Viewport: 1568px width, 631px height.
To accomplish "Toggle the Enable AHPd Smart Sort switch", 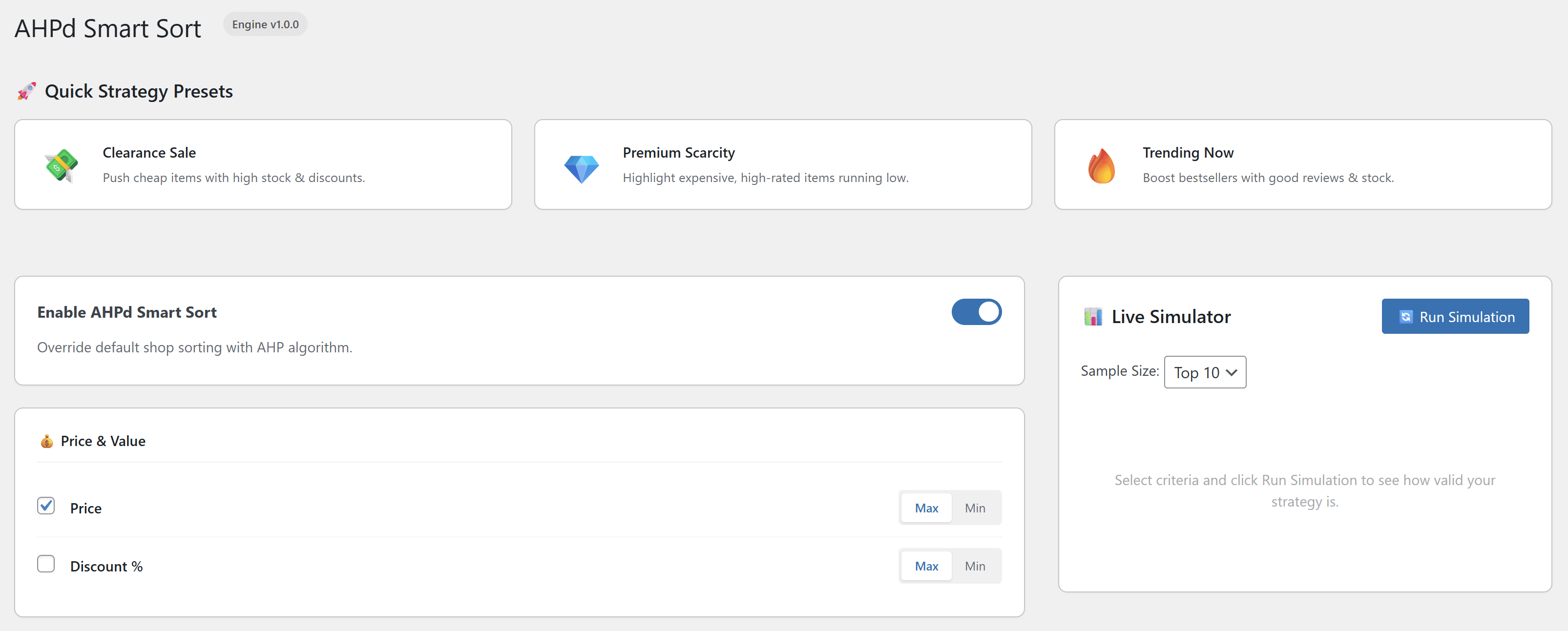I will click(976, 312).
